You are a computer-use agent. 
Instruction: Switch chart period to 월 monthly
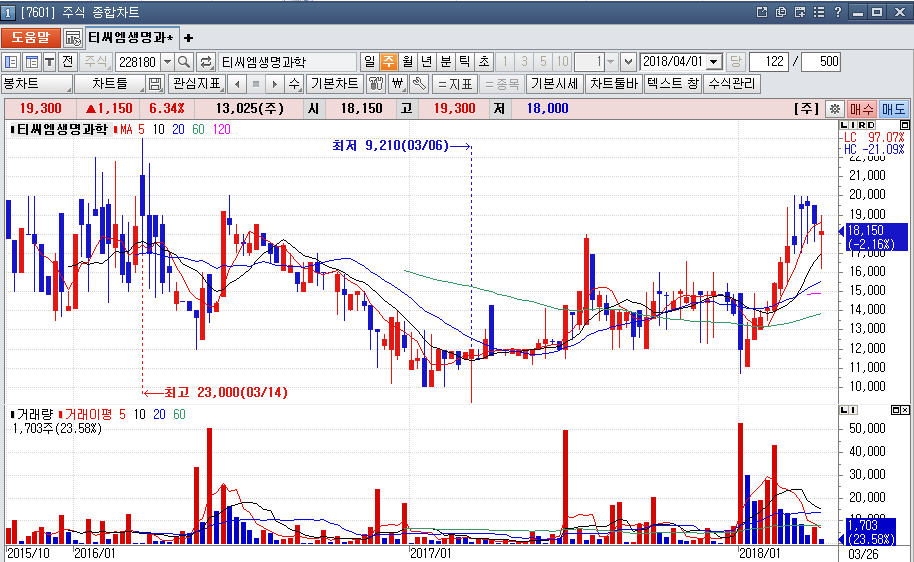[407, 62]
